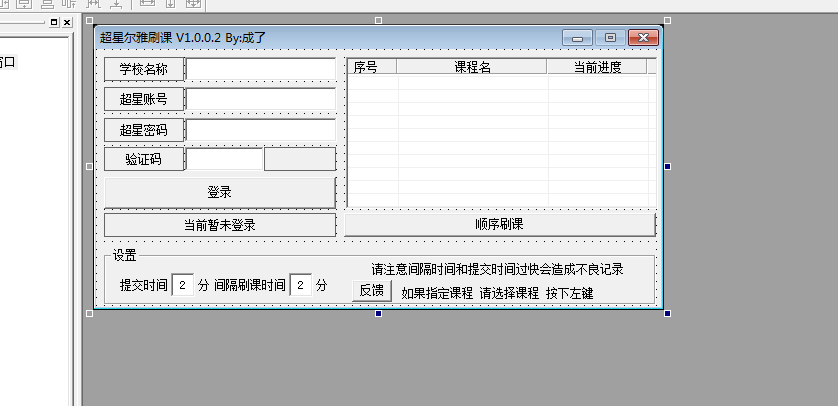The image size is (838, 406).
Task: Click the form title 超星尔雅刷课 V1.0.0.2
Action: click(x=183, y=38)
